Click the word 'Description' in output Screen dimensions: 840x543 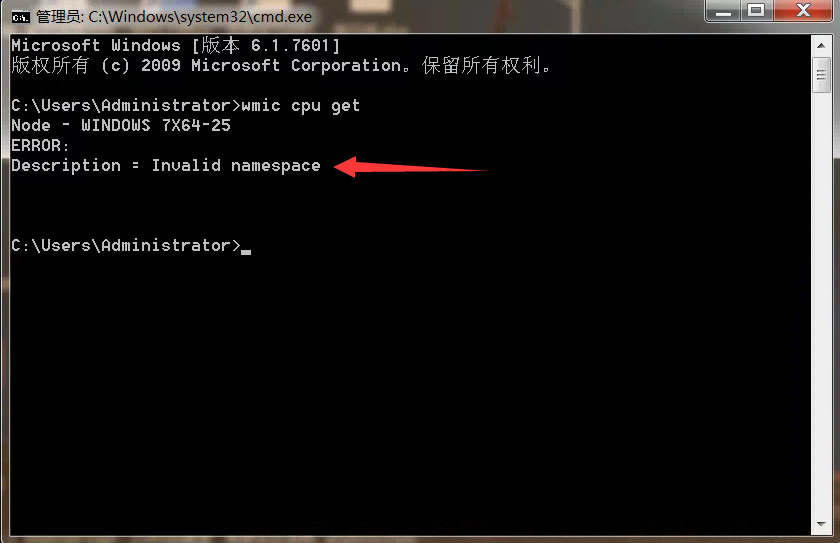66,165
